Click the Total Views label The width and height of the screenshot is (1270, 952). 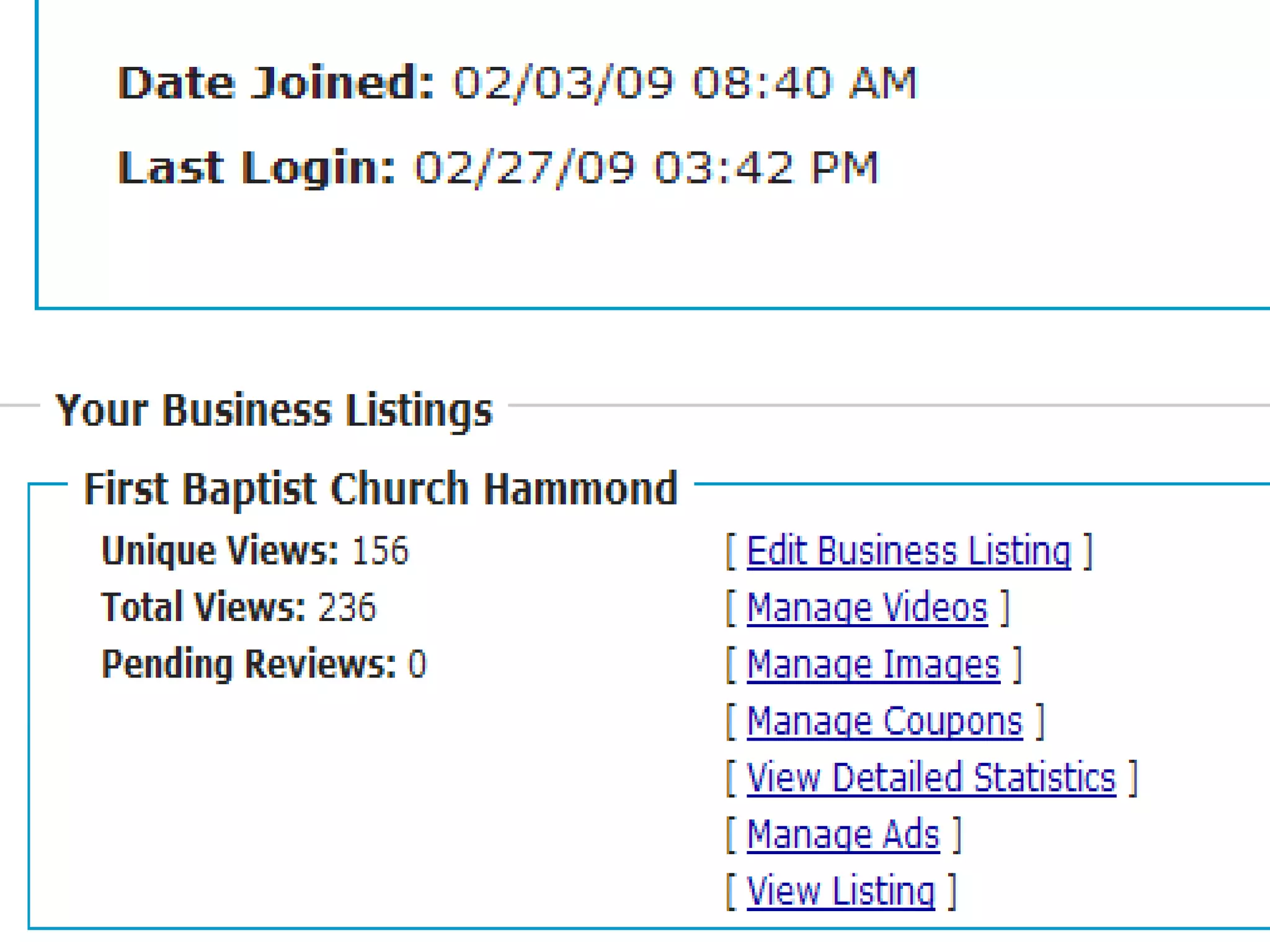click(203, 607)
